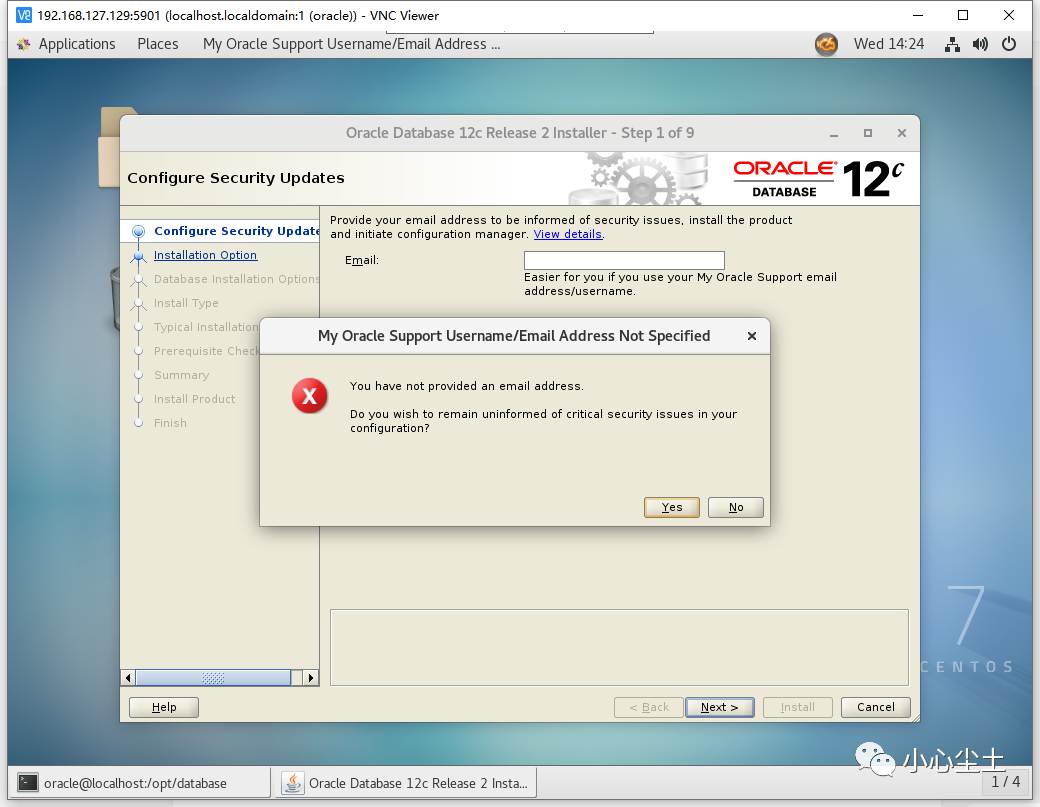Viewport: 1040px width, 807px height.
Task: Click the Finish step in the sidebar
Action: point(170,422)
